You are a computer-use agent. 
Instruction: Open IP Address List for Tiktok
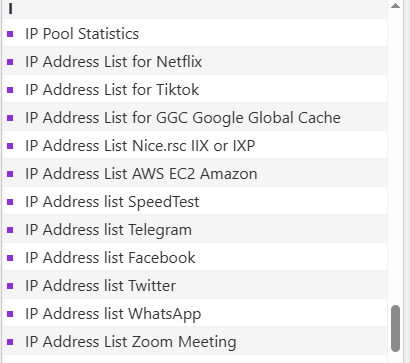112,90
